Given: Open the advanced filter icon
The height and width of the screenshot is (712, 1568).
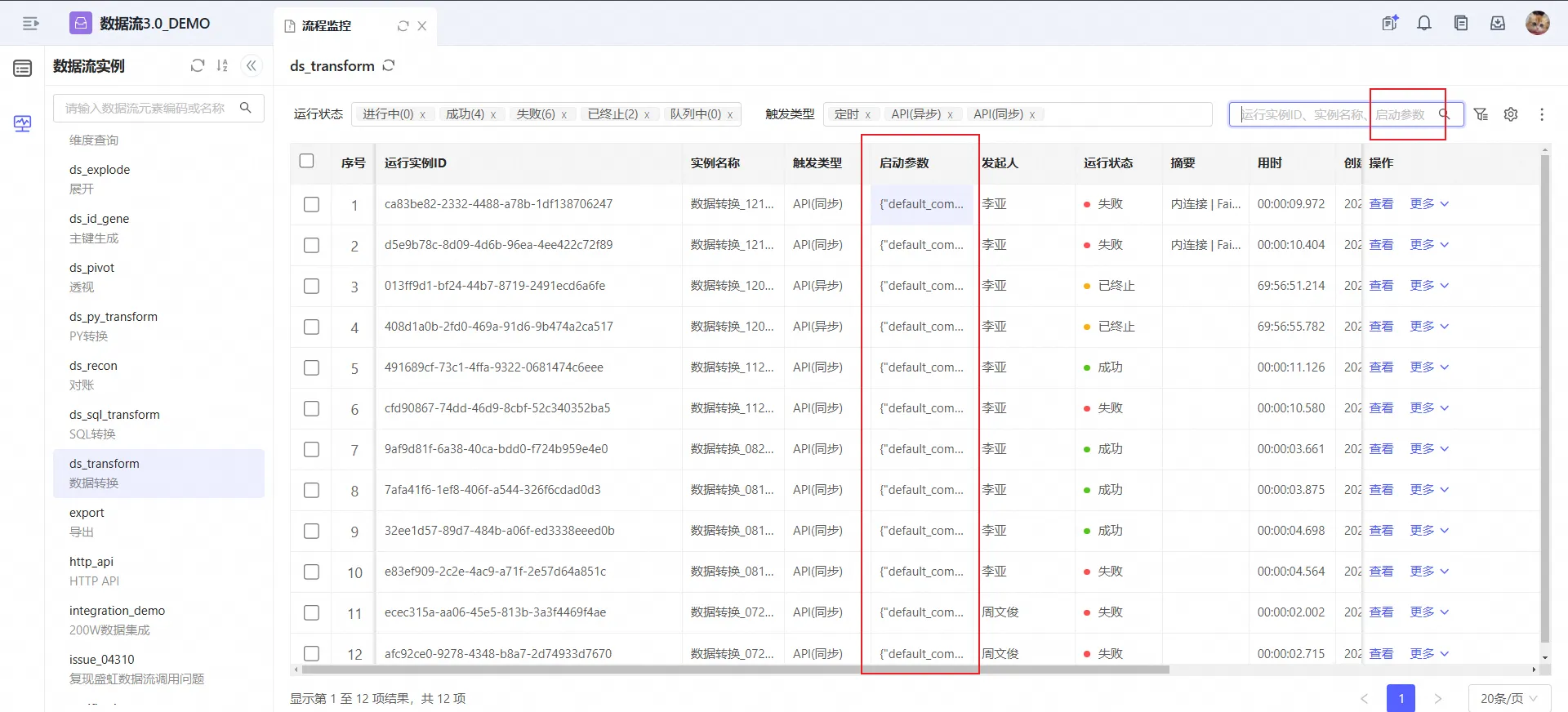Looking at the screenshot, I should coord(1481,114).
